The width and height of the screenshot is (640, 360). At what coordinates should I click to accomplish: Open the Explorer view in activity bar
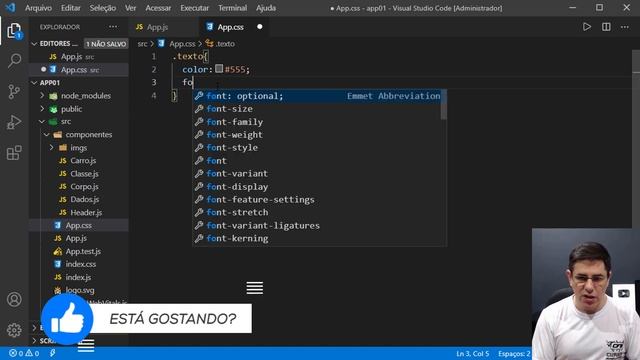tap(14, 31)
